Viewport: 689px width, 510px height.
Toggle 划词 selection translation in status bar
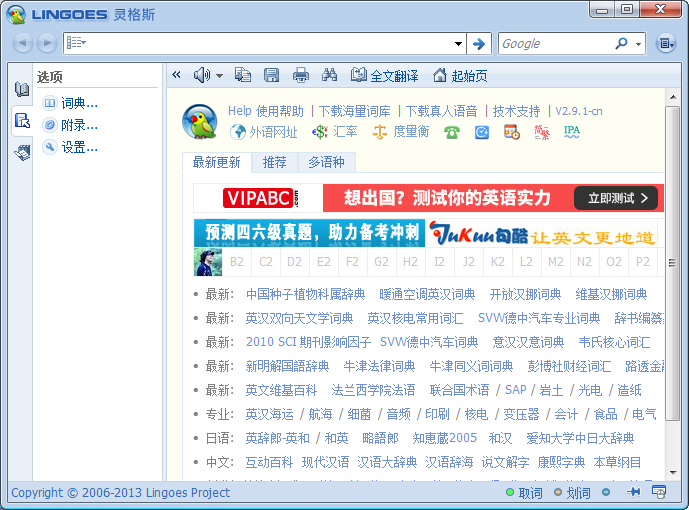(572, 493)
